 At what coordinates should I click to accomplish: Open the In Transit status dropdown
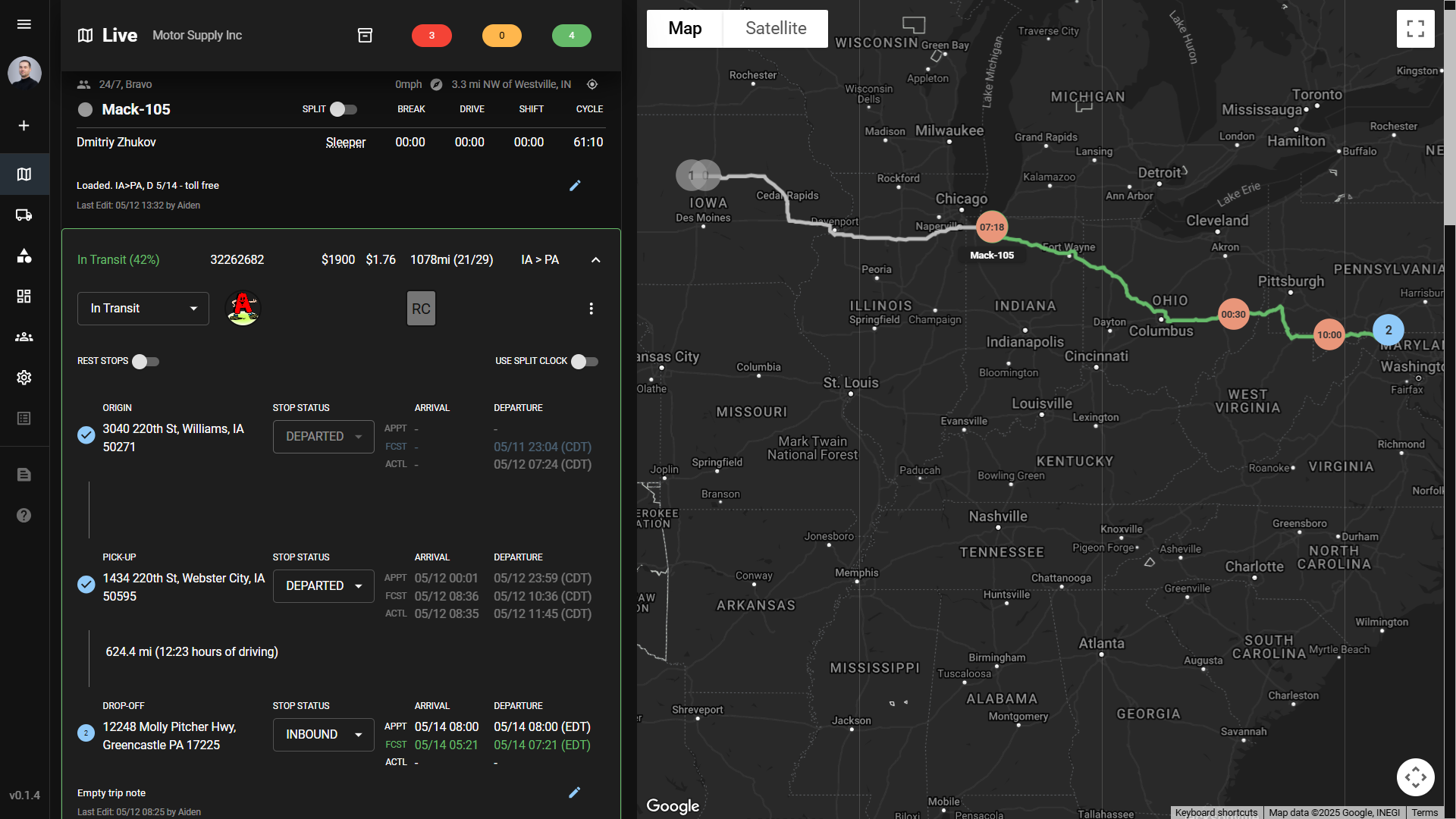tap(143, 309)
